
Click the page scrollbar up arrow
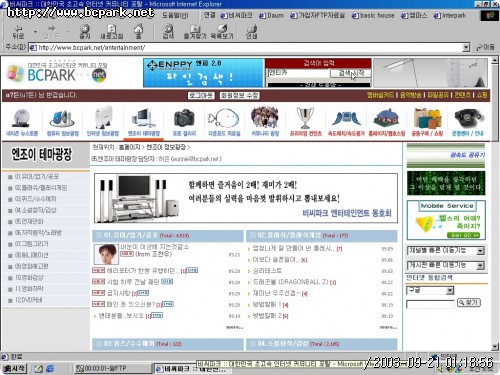[x=495, y=60]
